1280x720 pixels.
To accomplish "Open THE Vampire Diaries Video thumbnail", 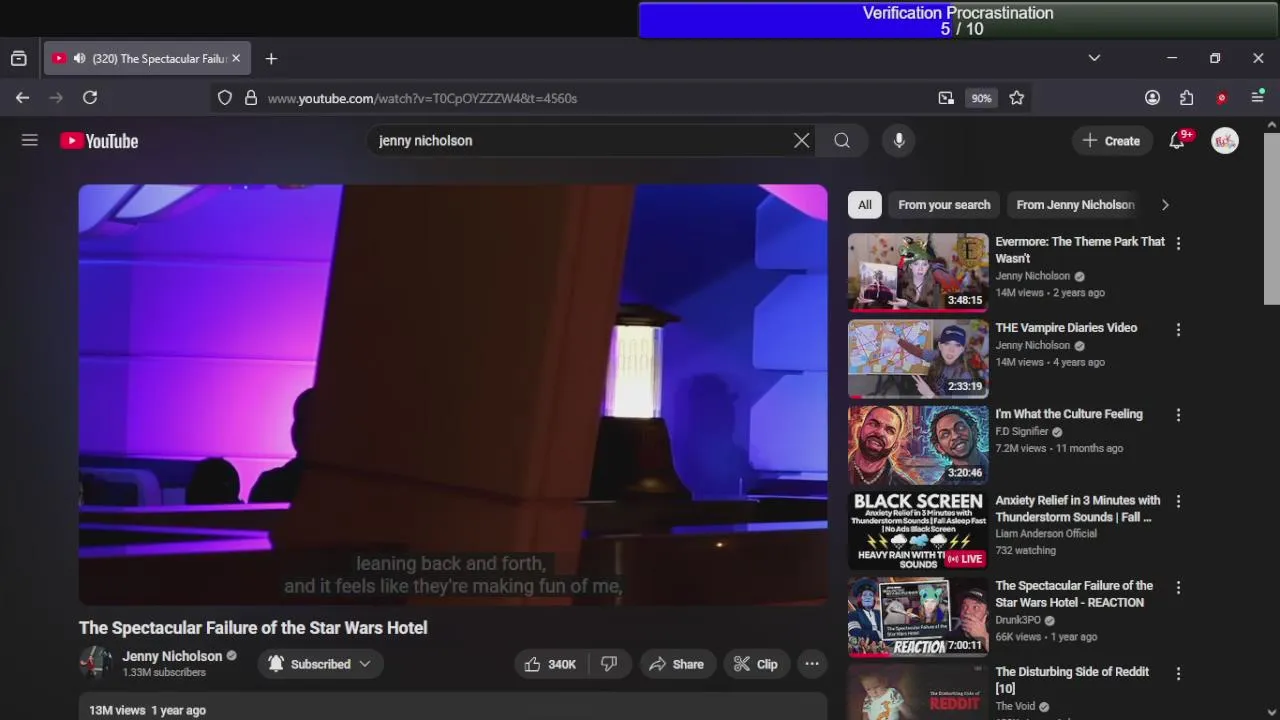I will coord(918,358).
